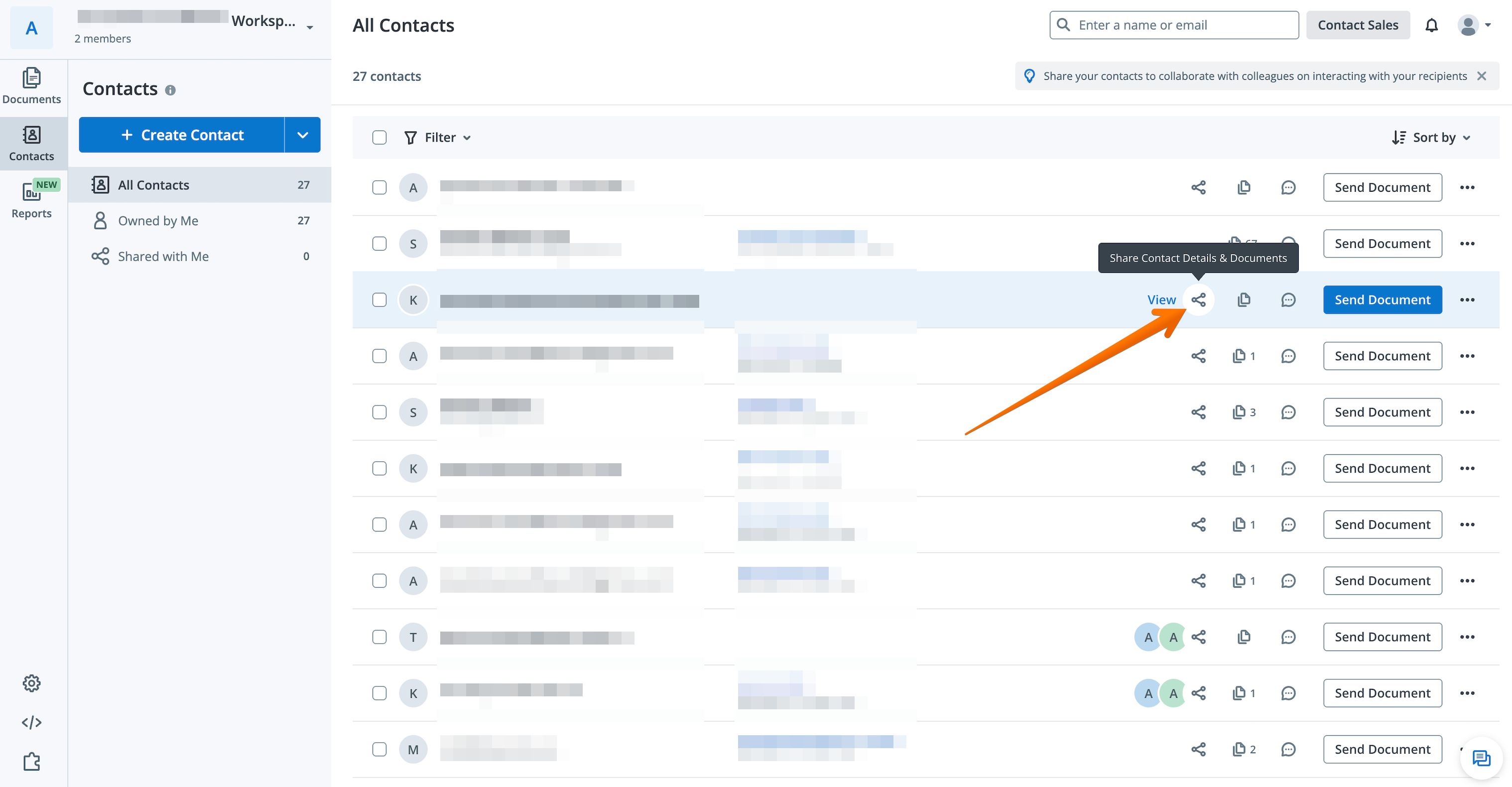Open Settings gear in left sidebar

pos(32,683)
